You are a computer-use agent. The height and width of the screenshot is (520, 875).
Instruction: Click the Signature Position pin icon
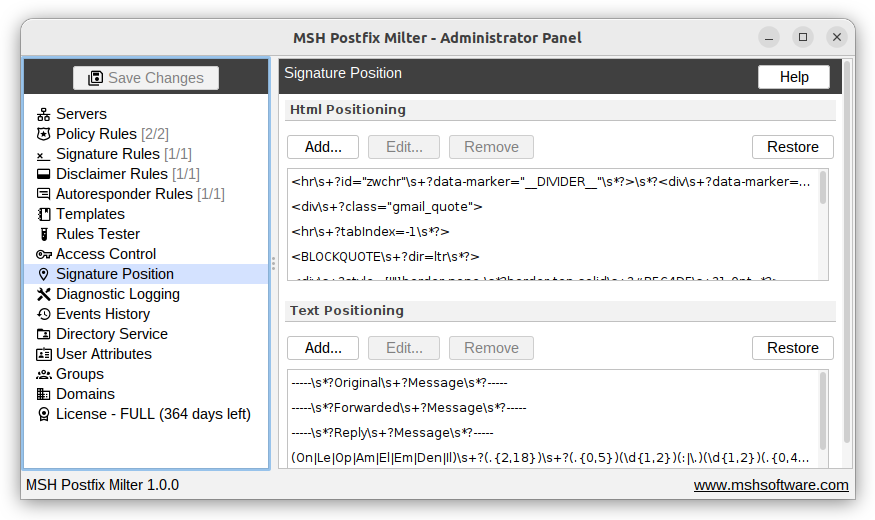click(44, 274)
